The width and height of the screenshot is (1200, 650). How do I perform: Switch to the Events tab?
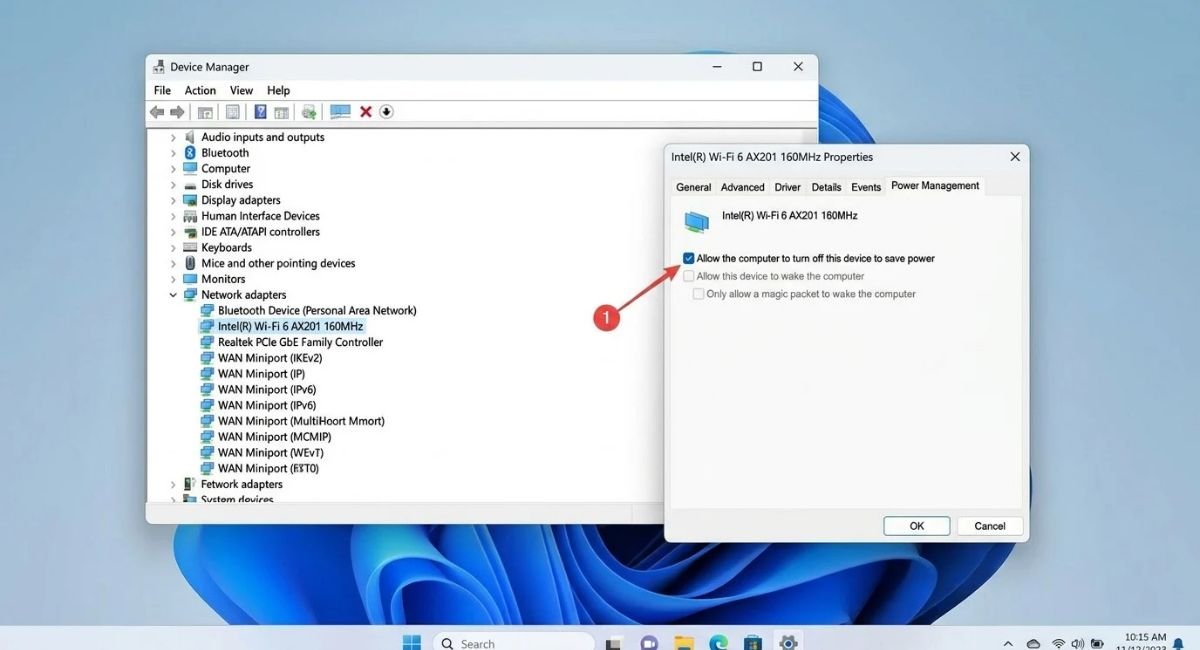[866, 187]
